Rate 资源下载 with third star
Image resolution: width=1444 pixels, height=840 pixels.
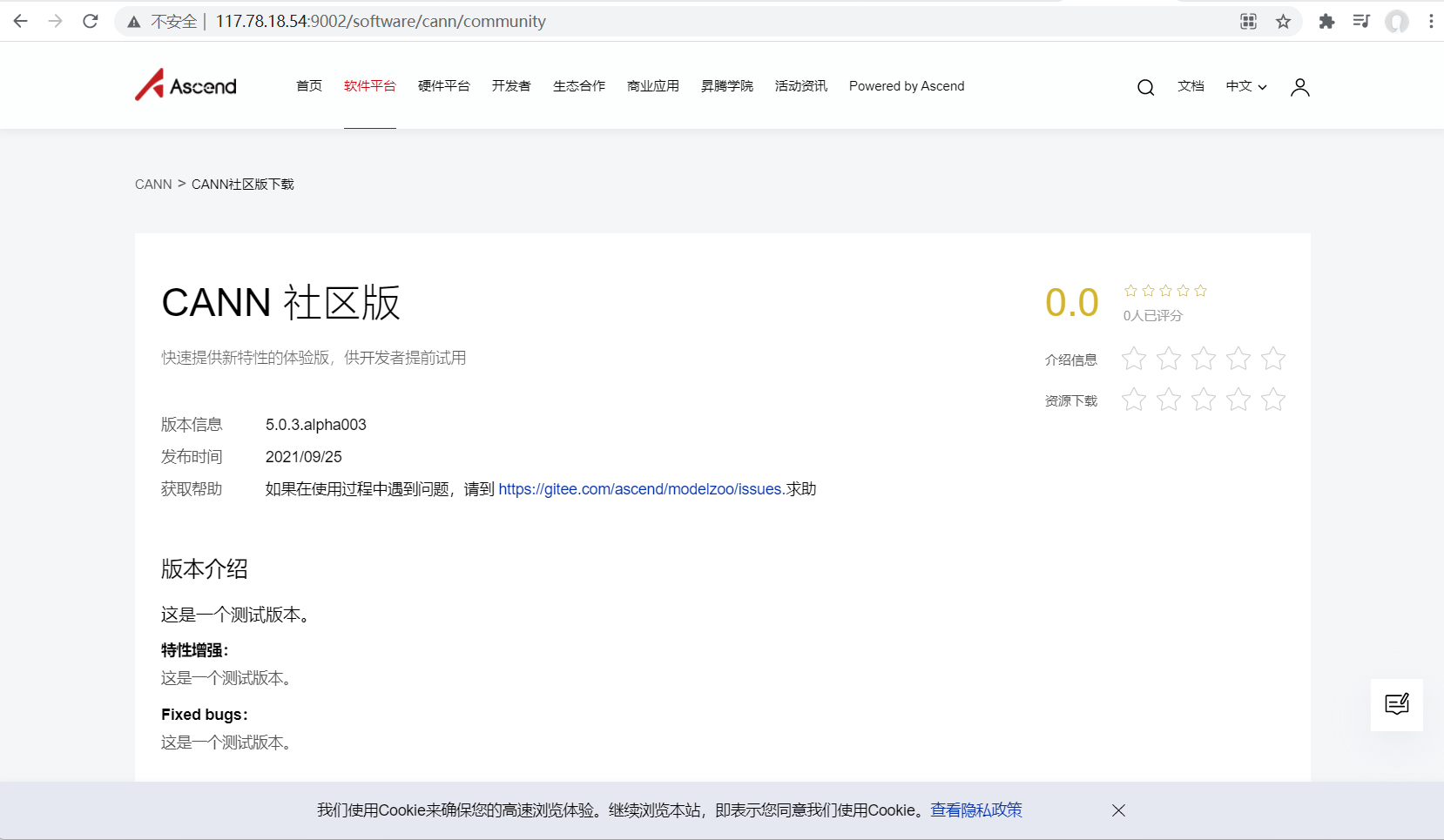(1204, 400)
